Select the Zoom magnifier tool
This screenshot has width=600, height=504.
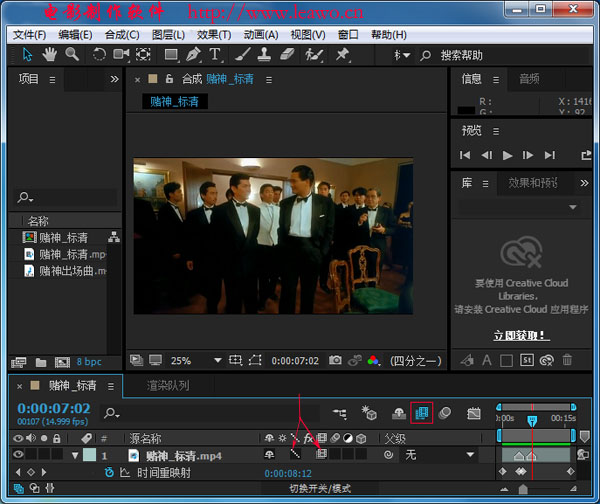coord(72,54)
